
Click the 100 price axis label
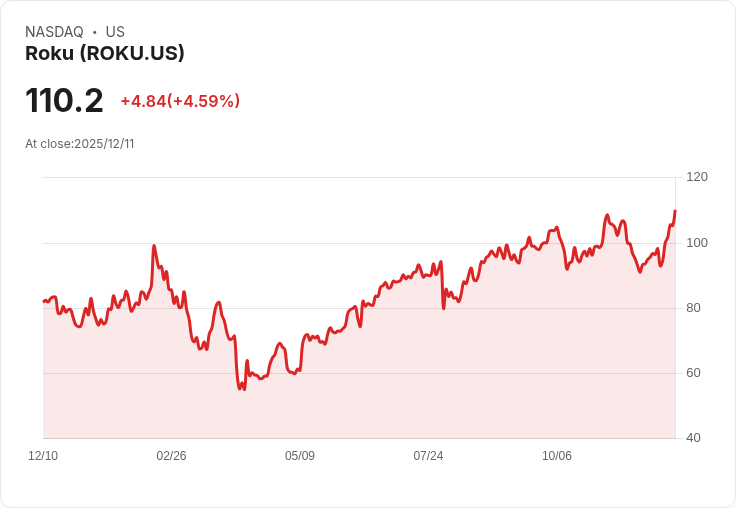[x=697, y=243]
